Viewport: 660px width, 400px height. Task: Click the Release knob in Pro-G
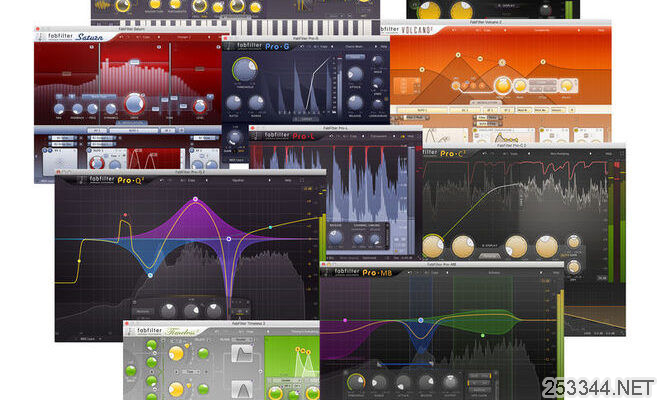point(355,102)
